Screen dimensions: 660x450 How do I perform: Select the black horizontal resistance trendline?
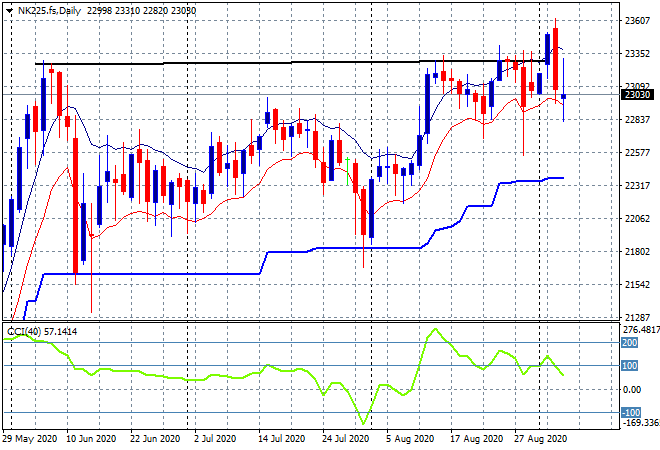[x=290, y=62]
